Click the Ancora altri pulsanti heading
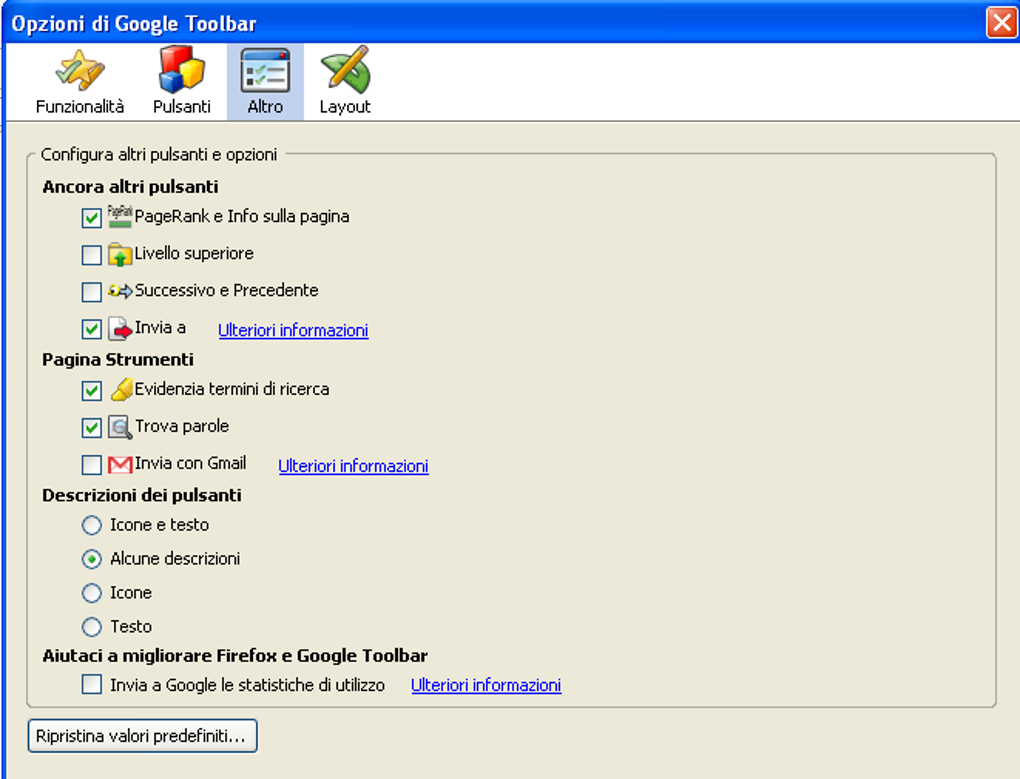Screen dimensions: 1020x779 coord(130,187)
